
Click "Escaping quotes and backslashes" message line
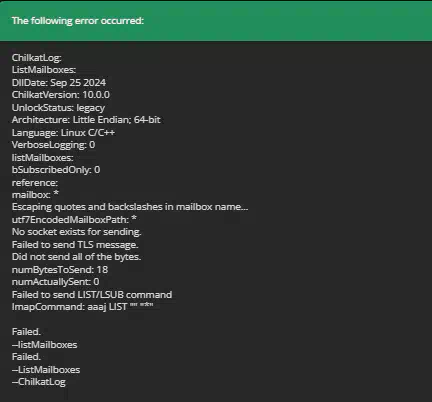tap(130, 207)
